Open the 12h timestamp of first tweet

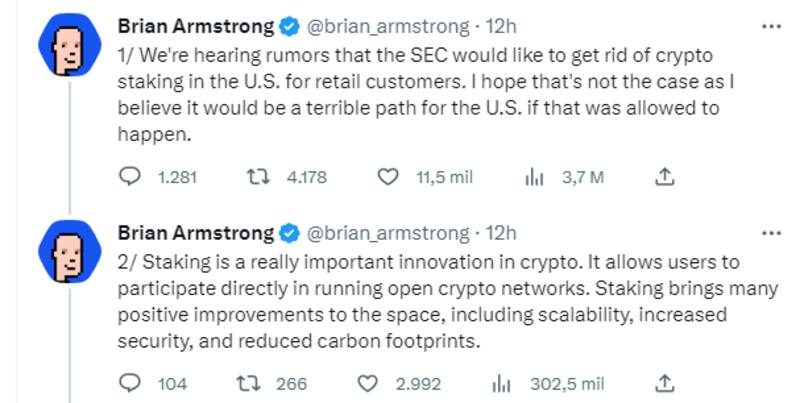[500, 25]
